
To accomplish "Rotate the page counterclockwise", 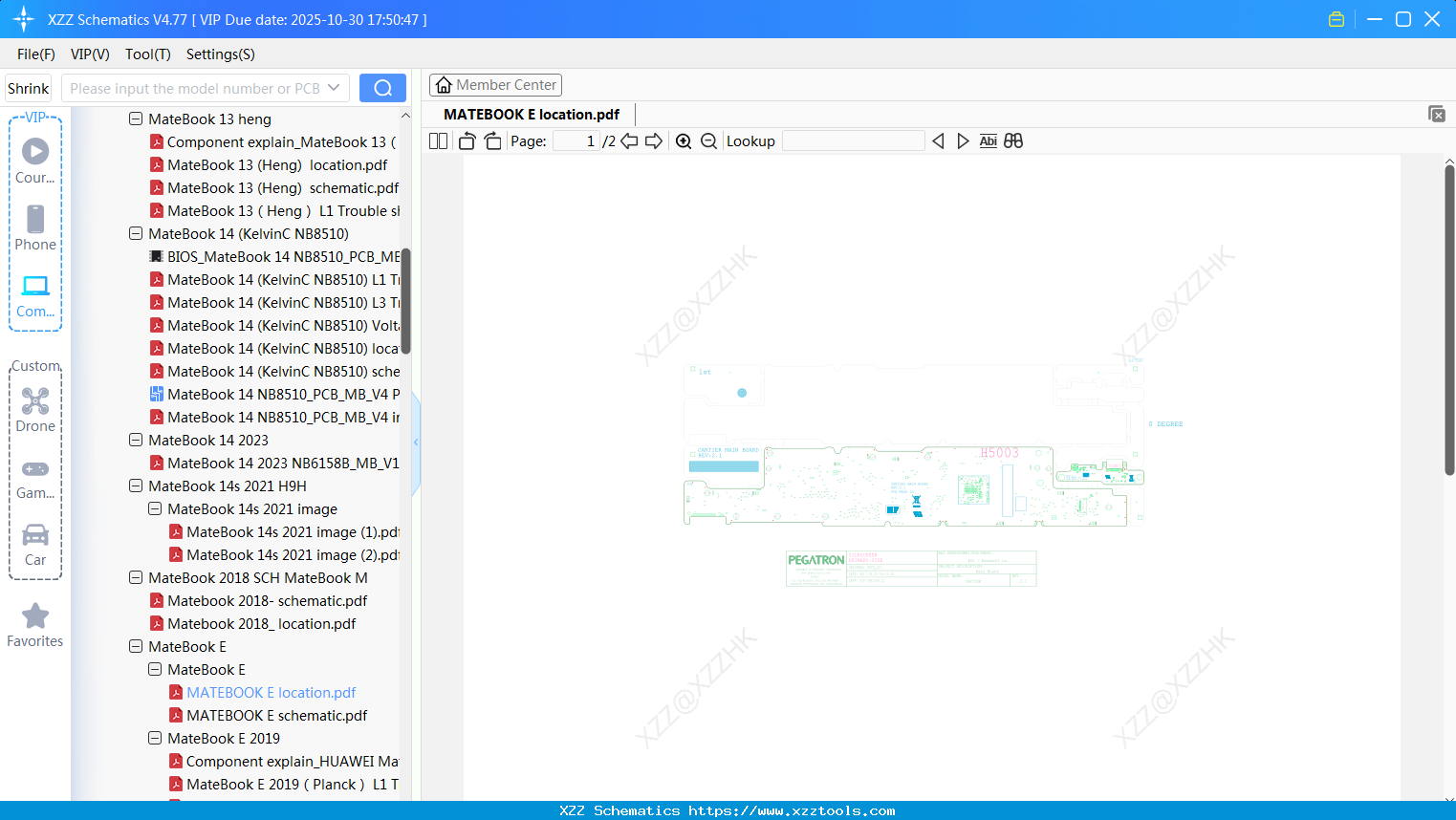I will coord(466,140).
